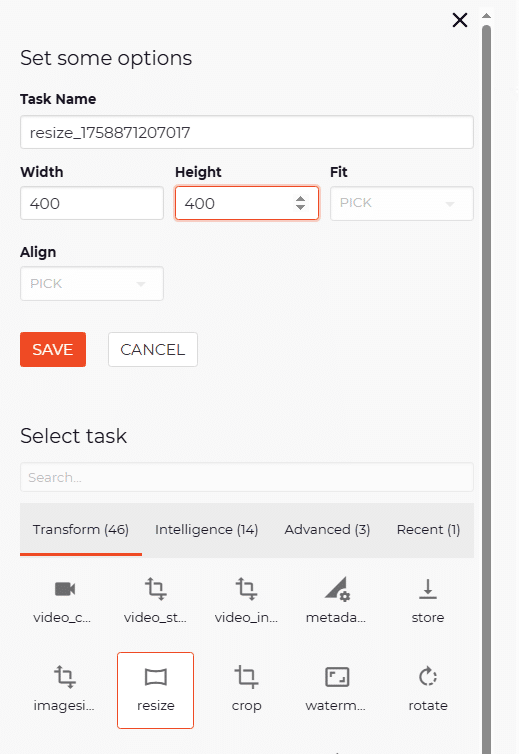
Task: Select the rotate task icon
Action: (428, 677)
